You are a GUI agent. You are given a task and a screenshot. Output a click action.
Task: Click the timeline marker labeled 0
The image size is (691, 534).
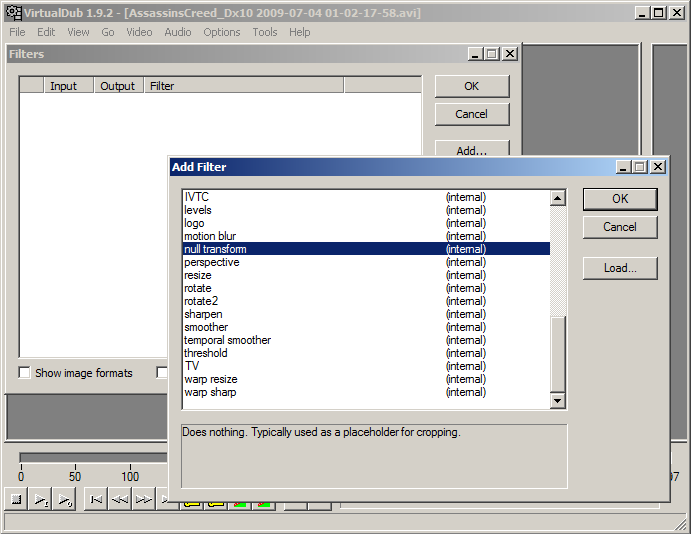pyautogui.click(x=21, y=476)
